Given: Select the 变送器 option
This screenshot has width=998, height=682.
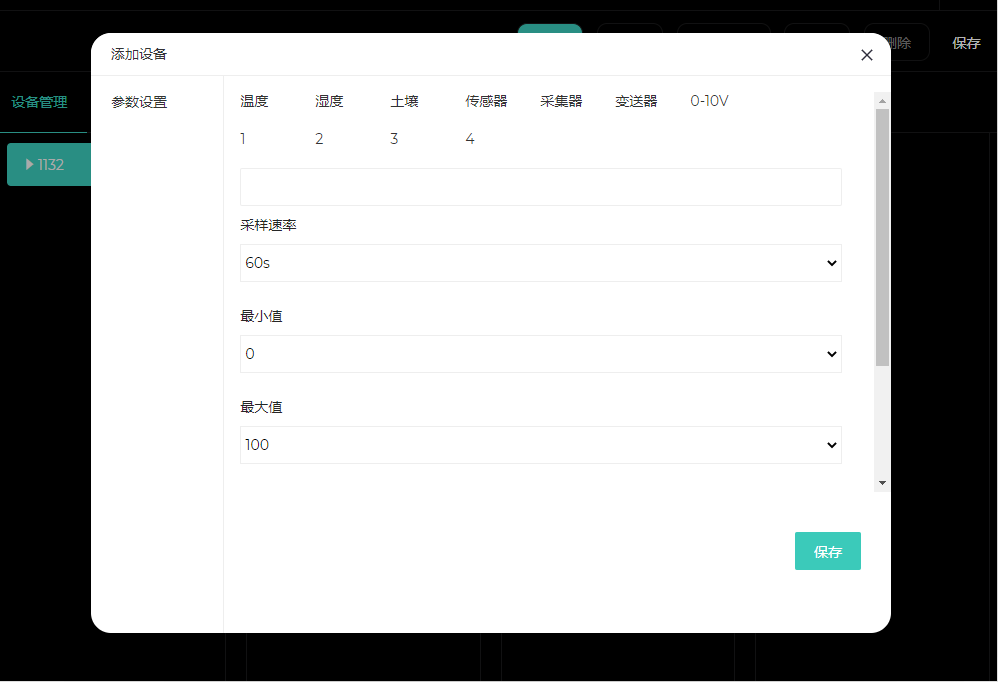Looking at the screenshot, I should [x=636, y=101].
